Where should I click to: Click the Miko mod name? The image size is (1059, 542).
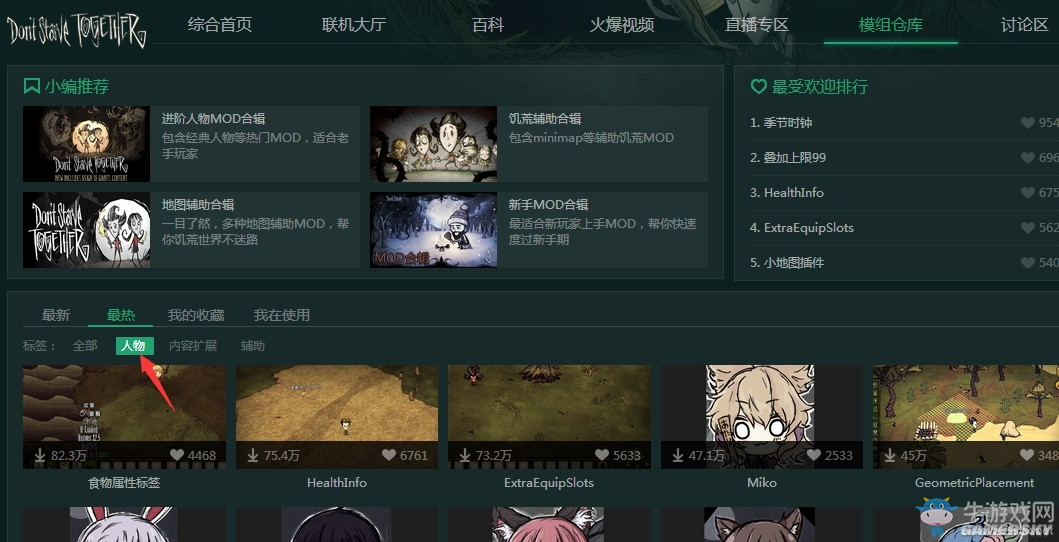tap(762, 483)
